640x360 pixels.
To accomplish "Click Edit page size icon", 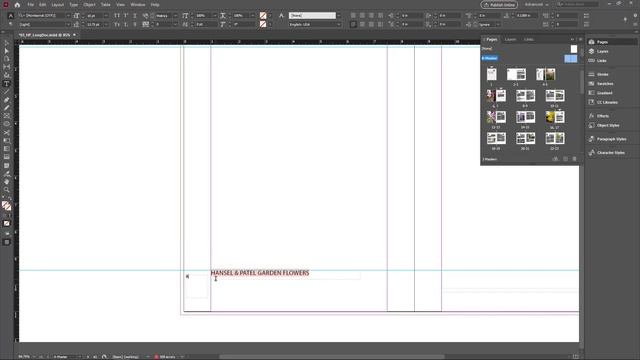I will 556,159.
